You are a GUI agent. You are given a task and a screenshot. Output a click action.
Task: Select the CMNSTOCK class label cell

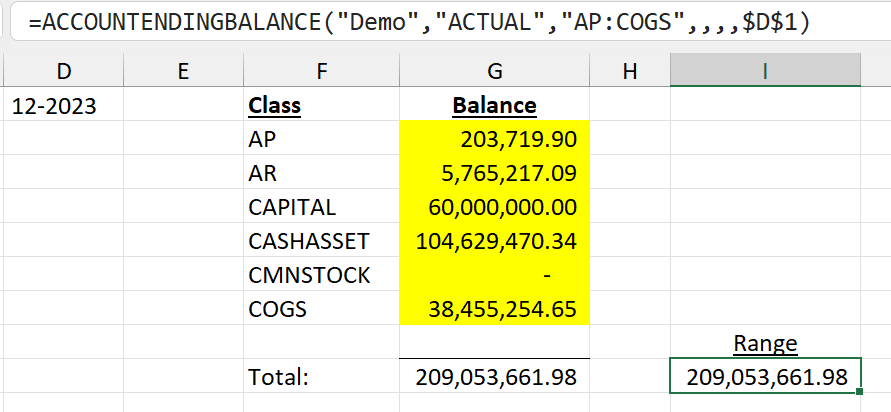322,274
